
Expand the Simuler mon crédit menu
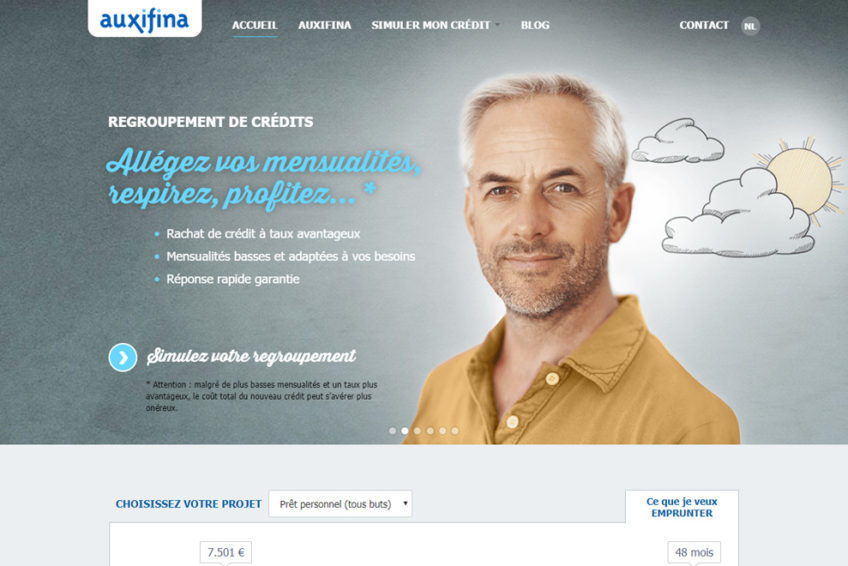(435, 25)
